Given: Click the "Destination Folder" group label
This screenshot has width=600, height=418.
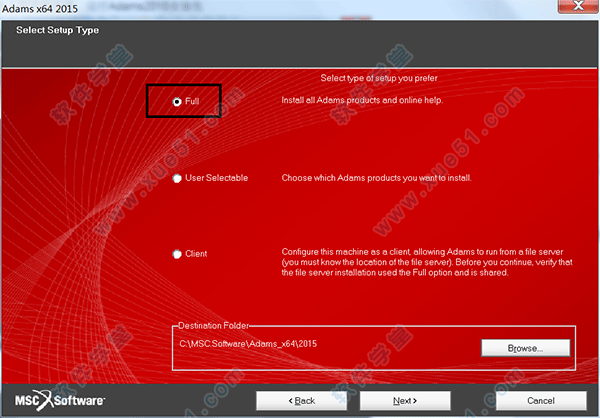Looking at the screenshot, I should click(214, 326).
